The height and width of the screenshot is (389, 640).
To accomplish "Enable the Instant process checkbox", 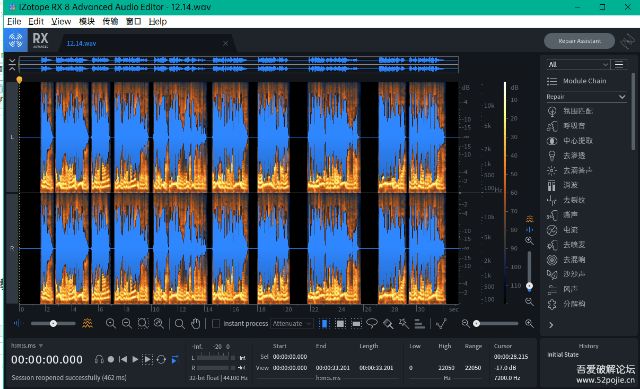I will (216, 323).
